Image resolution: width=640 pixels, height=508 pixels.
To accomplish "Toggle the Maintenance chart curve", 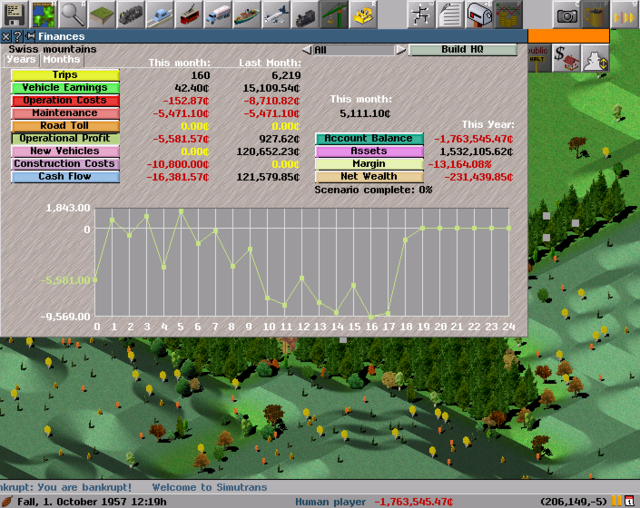I will coord(65,113).
